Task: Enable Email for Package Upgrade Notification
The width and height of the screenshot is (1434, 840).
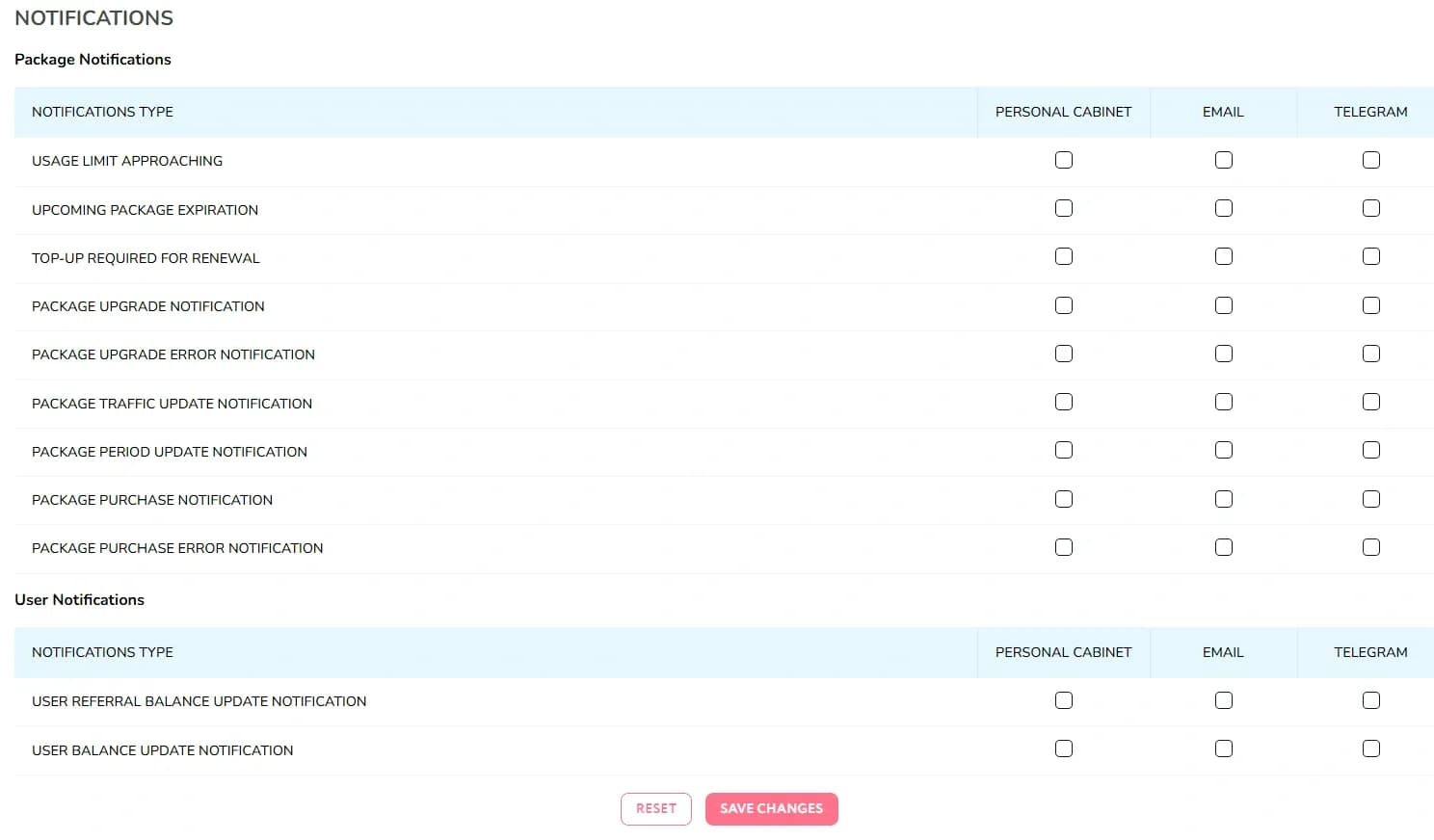Action: (x=1224, y=305)
